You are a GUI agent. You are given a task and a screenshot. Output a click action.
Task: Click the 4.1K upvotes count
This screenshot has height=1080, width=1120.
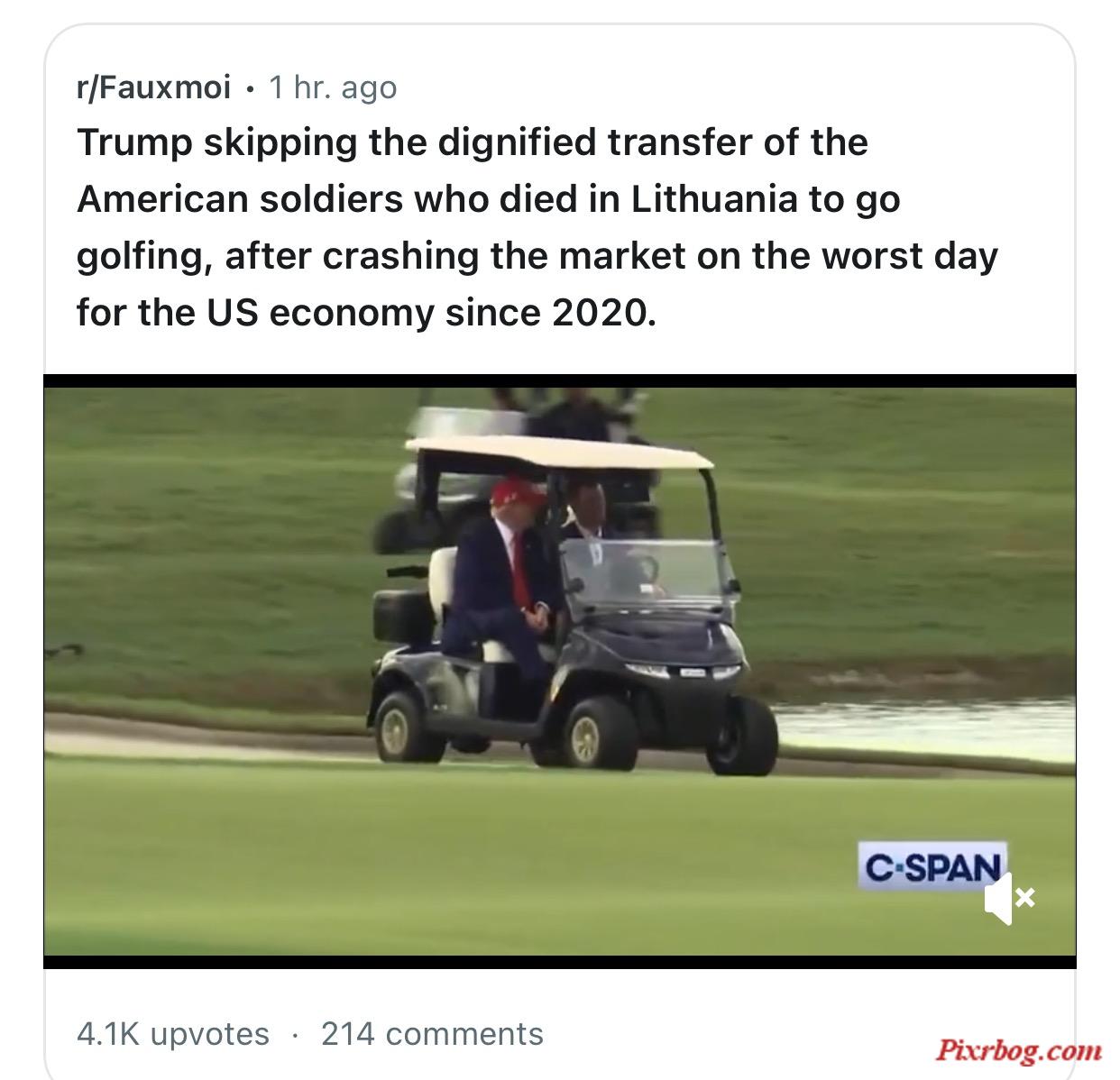(x=173, y=1033)
